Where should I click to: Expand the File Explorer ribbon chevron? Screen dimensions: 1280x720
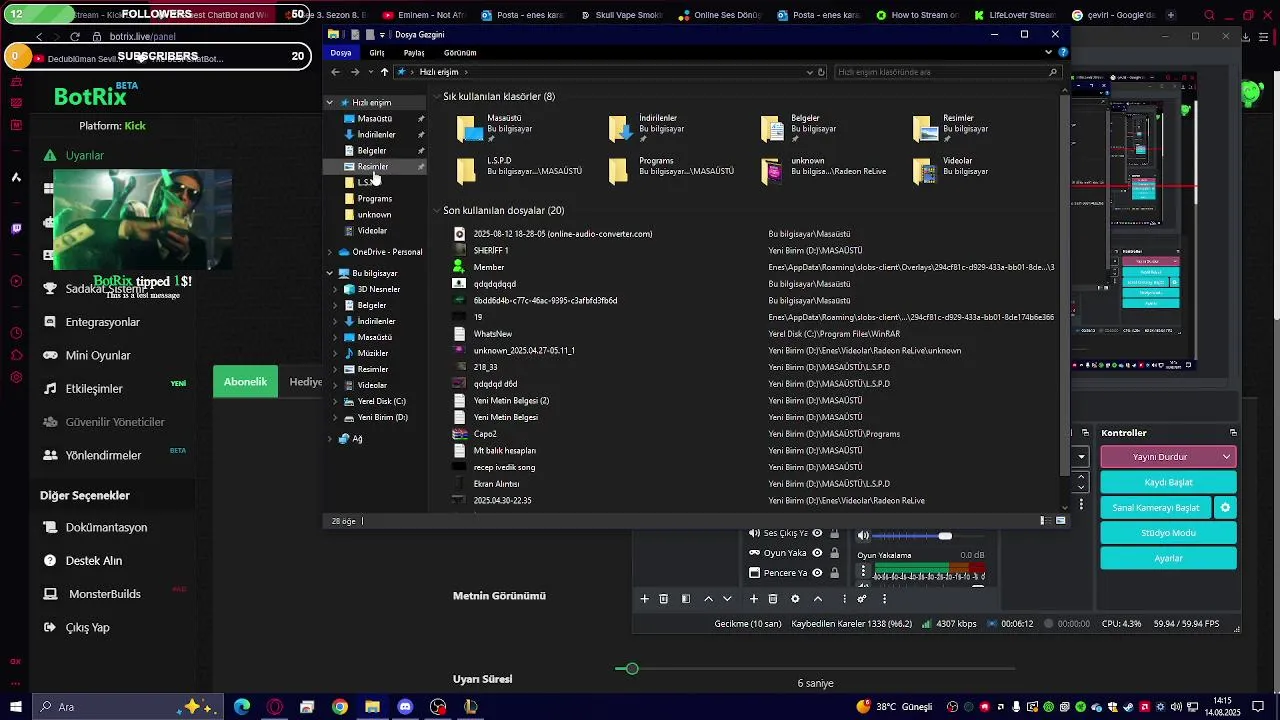1049,52
